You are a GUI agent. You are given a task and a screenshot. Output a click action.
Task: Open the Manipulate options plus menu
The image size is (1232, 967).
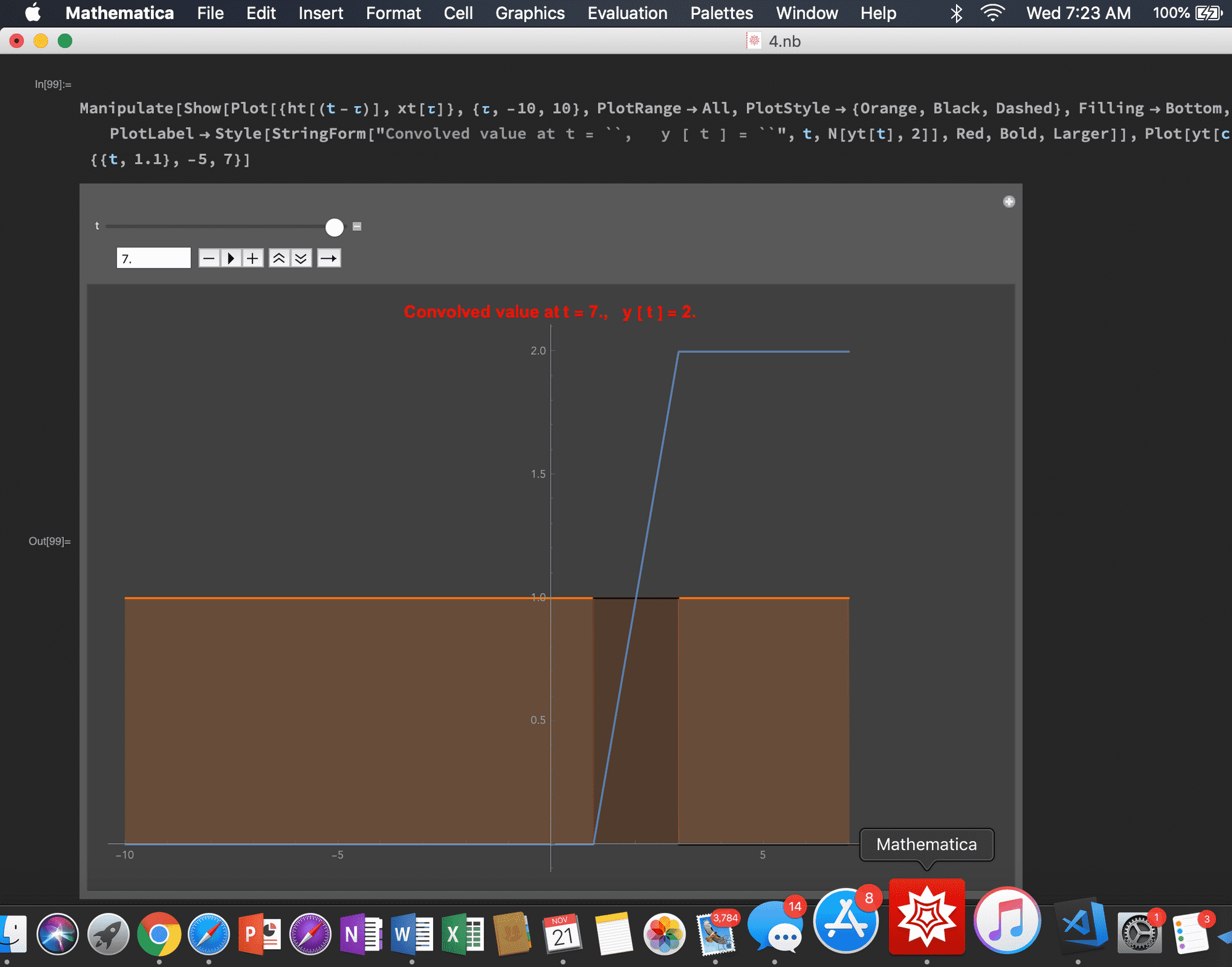1008,201
